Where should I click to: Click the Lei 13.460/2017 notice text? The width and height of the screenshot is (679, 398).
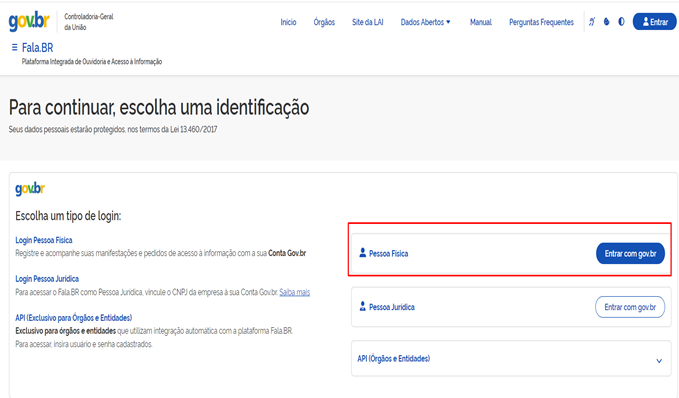pos(113,129)
